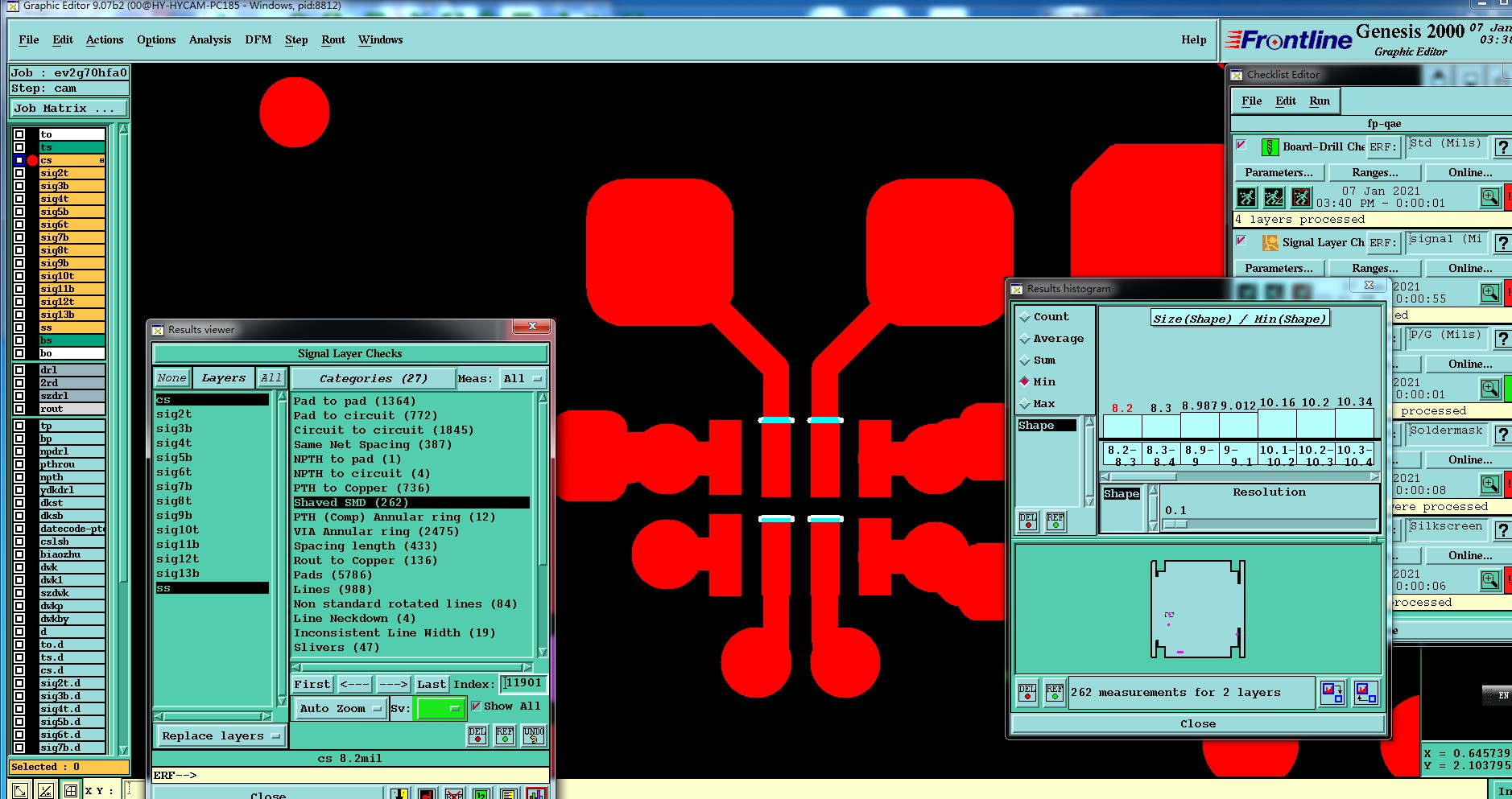The image size is (1512, 799).
Task: Click next arrow button in Results viewer
Action: (x=393, y=684)
